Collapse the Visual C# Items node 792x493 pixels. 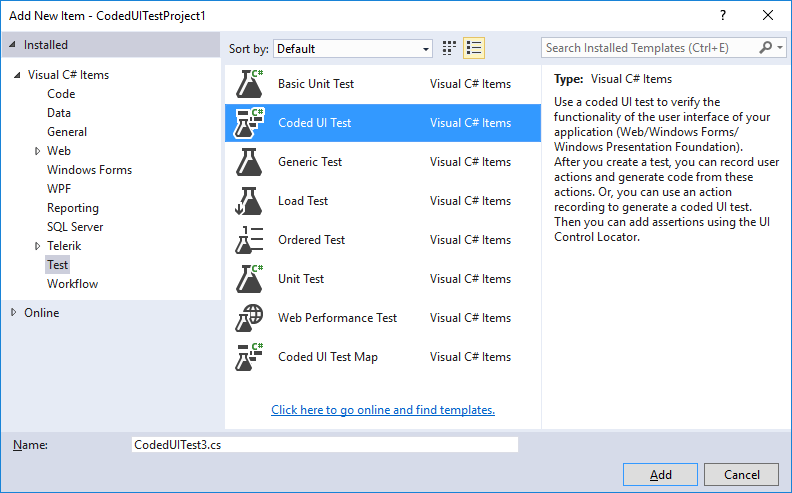point(17,75)
